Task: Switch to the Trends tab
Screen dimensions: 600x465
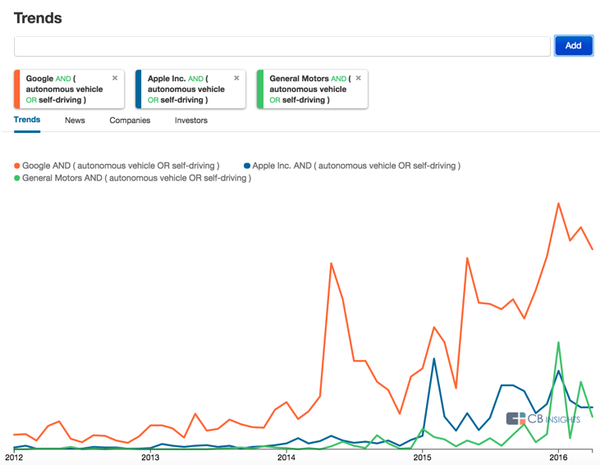Action: (27, 120)
